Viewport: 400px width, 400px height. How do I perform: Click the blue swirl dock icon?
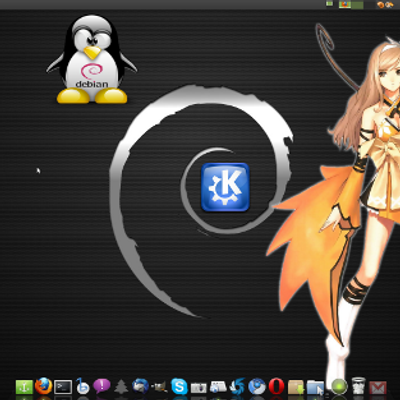click(x=237, y=387)
